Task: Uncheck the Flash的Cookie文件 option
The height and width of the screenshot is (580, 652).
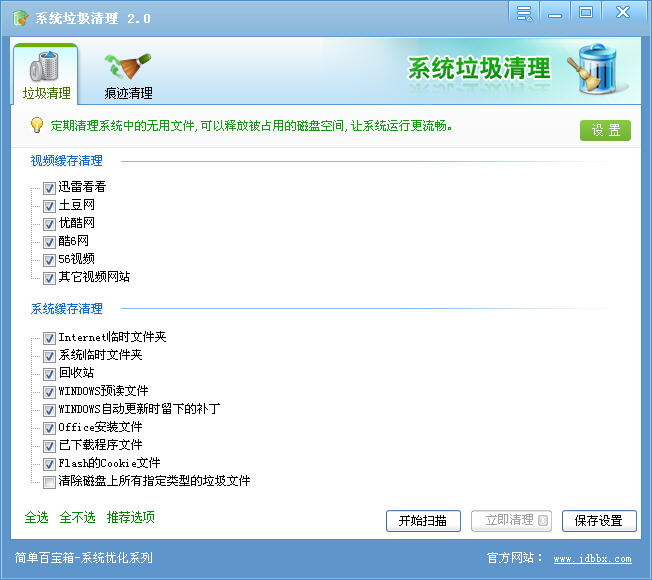Action: pyautogui.click(x=49, y=463)
